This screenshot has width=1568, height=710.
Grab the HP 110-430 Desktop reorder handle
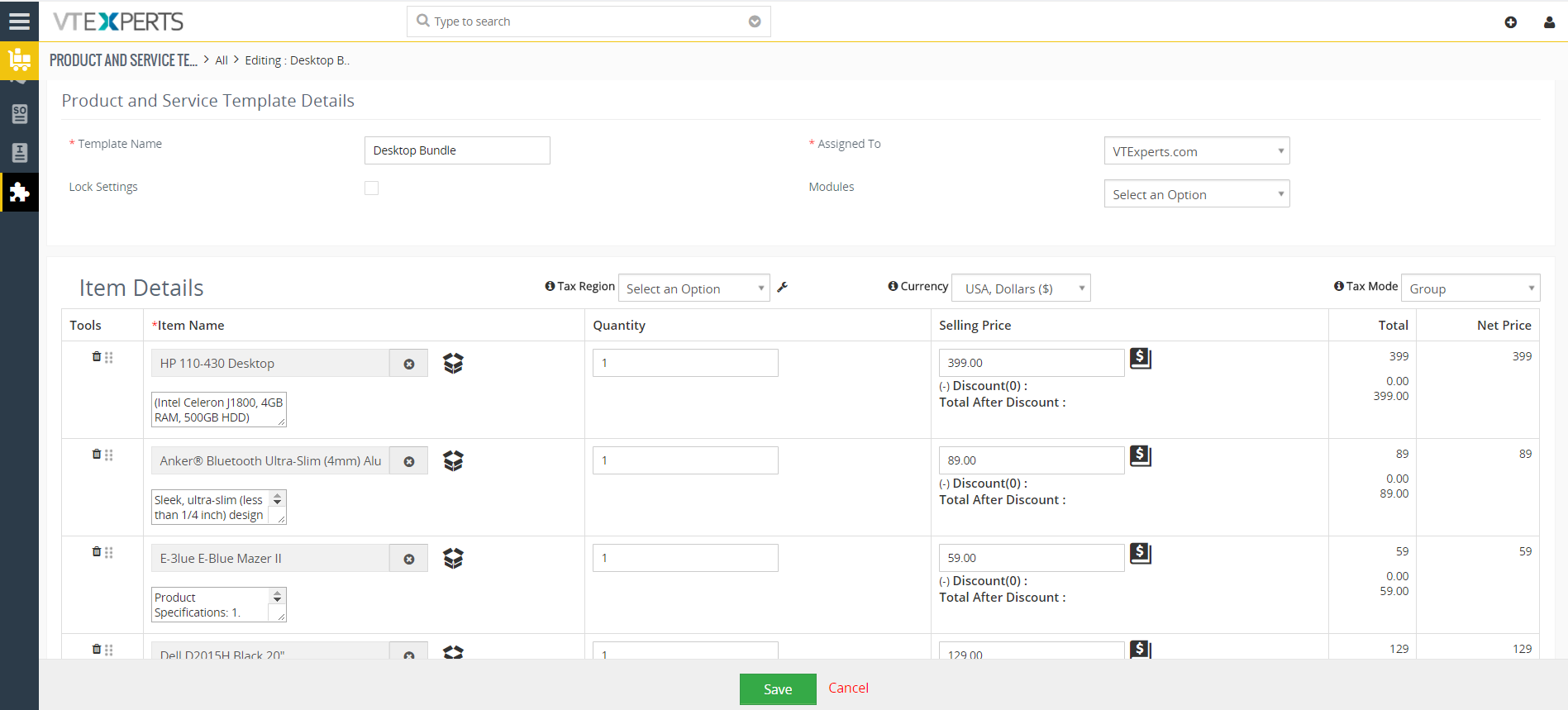(x=109, y=357)
